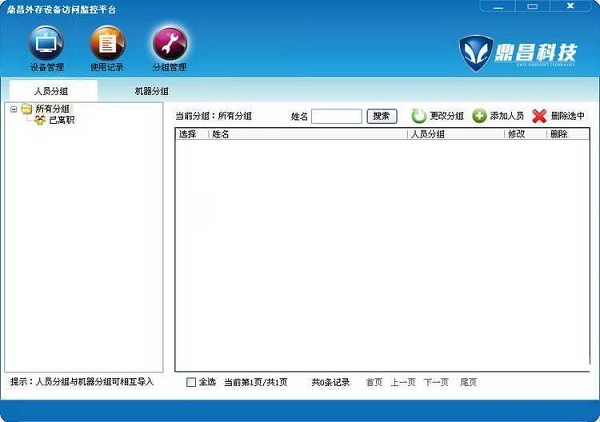Switch to the 机器分组 tab
The height and width of the screenshot is (422, 600).
152,91
